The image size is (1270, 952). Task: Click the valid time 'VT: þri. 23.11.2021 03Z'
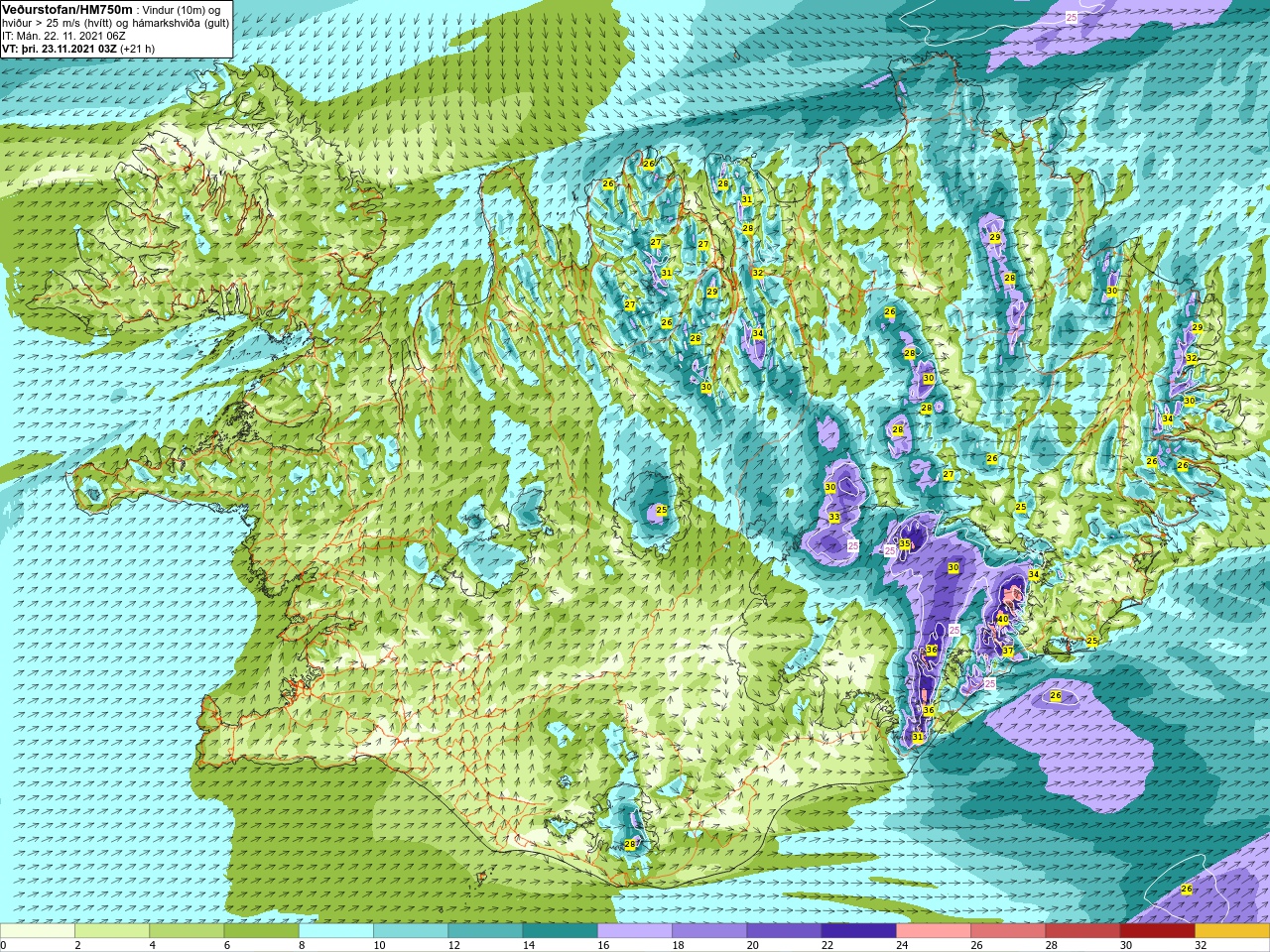coord(60,49)
